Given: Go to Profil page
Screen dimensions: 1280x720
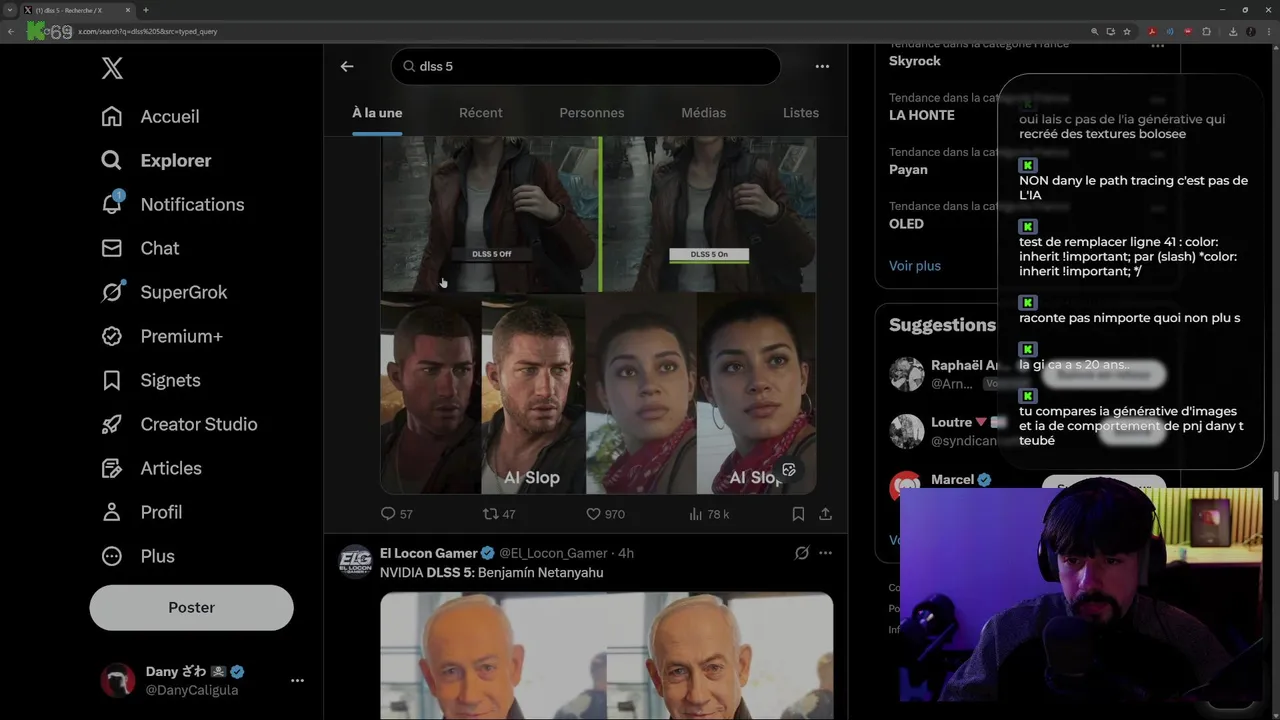Looking at the screenshot, I should point(141,512).
